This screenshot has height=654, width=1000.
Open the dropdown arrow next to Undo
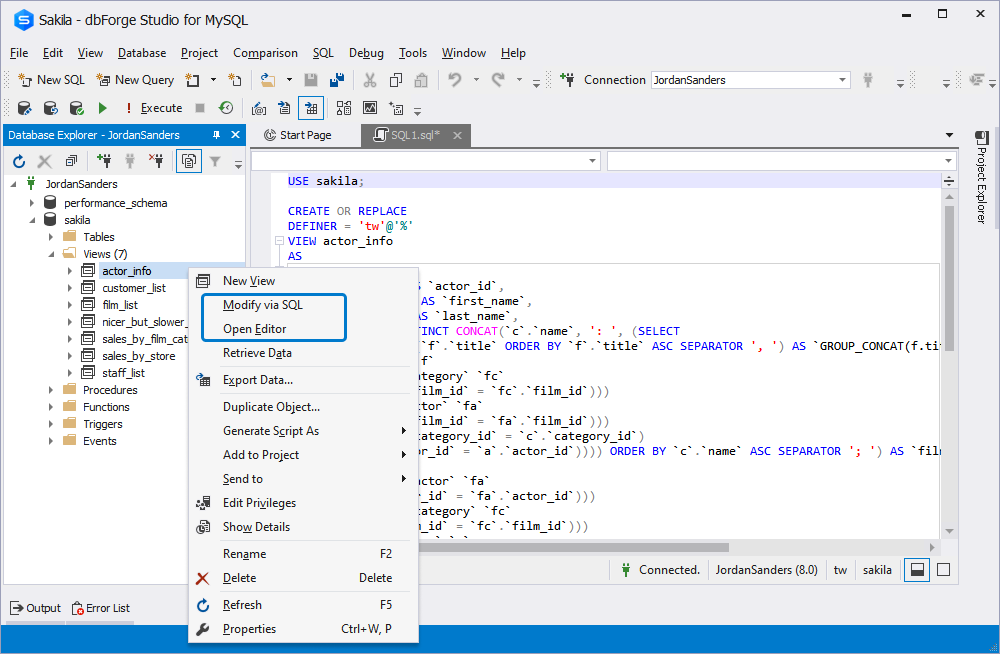[476, 80]
